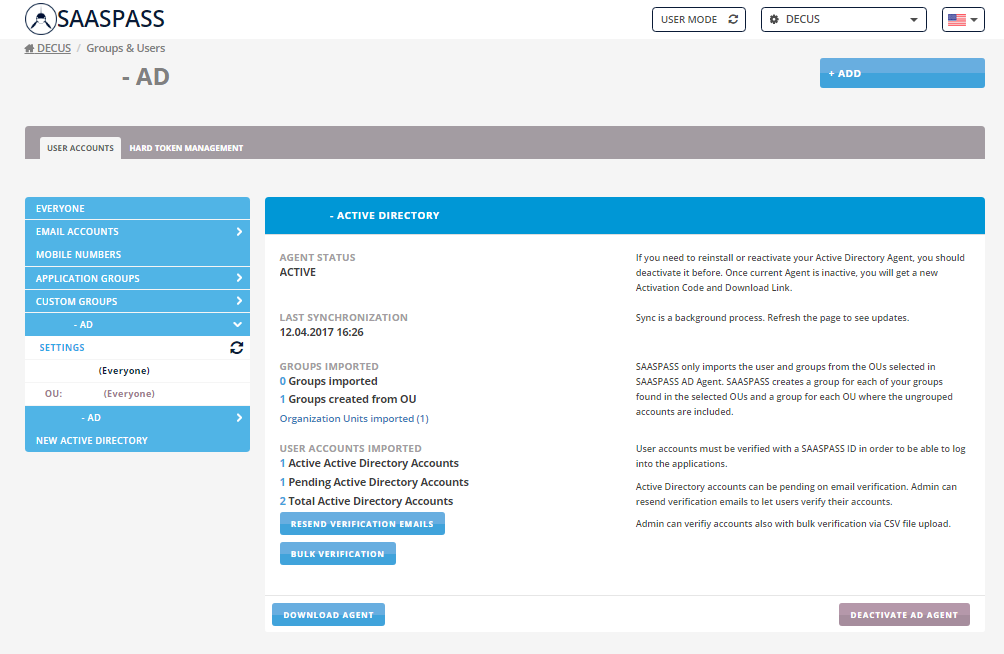This screenshot has width=1004, height=654.
Task: Switch to Hard Token Management tab
Action: pyautogui.click(x=186, y=148)
